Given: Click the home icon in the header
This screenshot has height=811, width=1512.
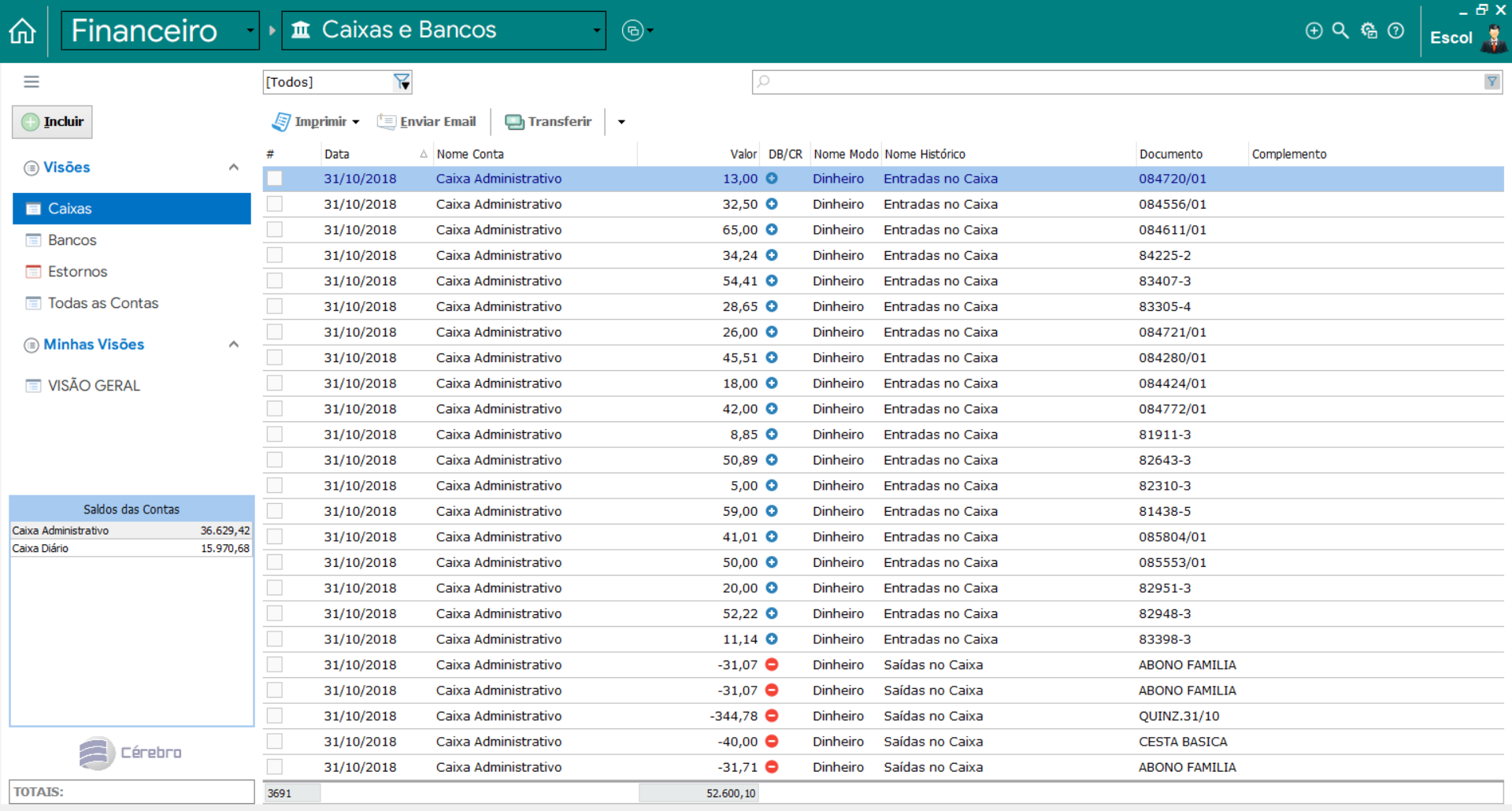Looking at the screenshot, I should click(23, 31).
